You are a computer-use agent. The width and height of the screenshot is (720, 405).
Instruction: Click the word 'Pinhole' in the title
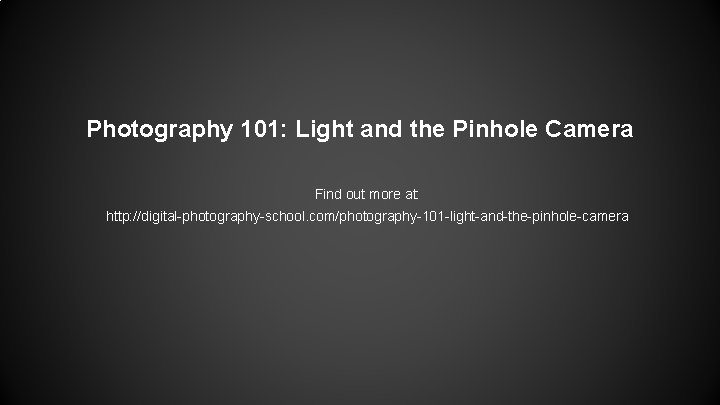(x=495, y=129)
